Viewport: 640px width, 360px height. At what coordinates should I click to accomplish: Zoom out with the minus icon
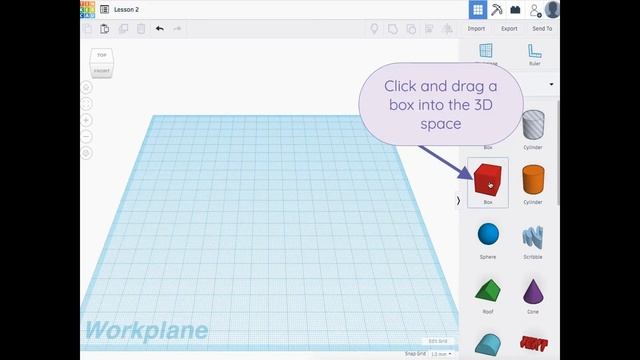point(87,136)
